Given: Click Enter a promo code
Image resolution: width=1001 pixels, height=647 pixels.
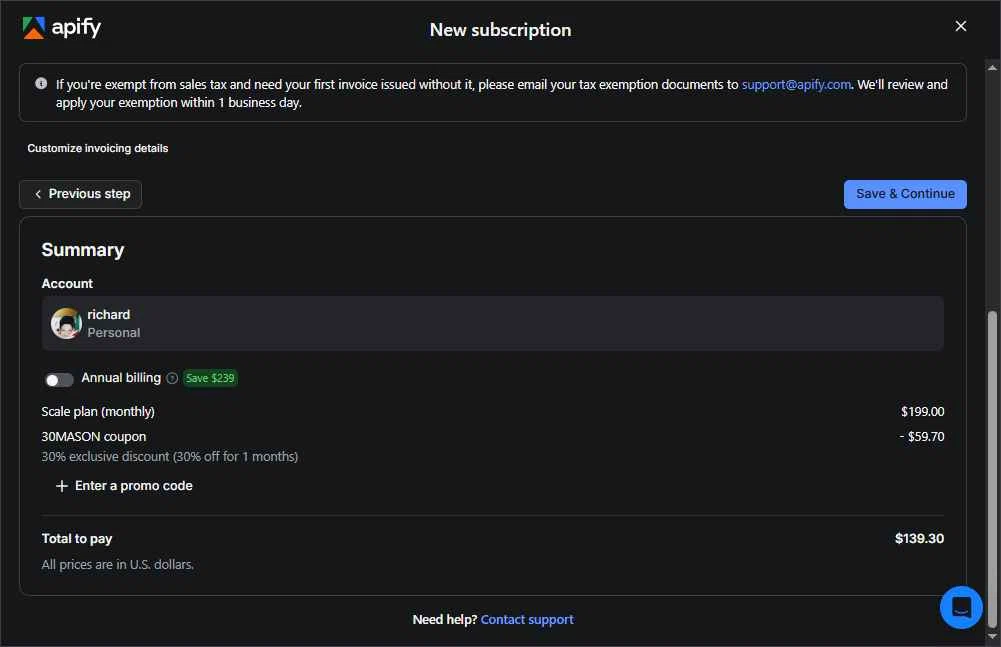Looking at the screenshot, I should (133, 486).
